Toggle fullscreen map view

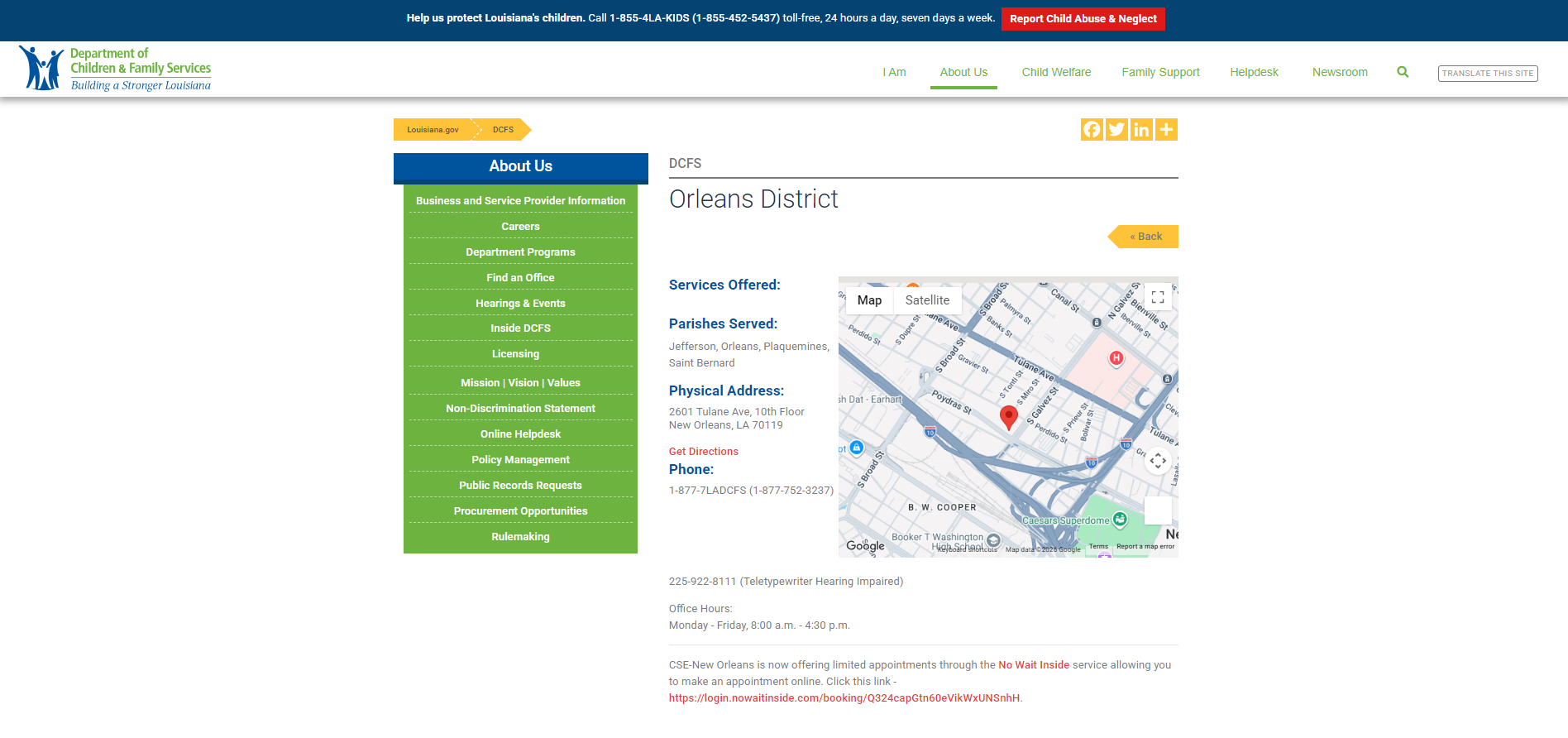coord(1158,297)
